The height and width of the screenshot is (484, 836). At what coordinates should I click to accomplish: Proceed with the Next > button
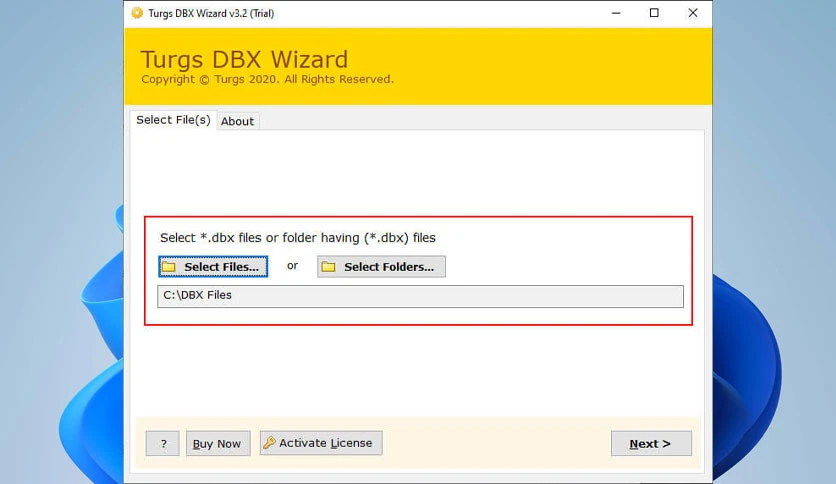[x=651, y=443]
